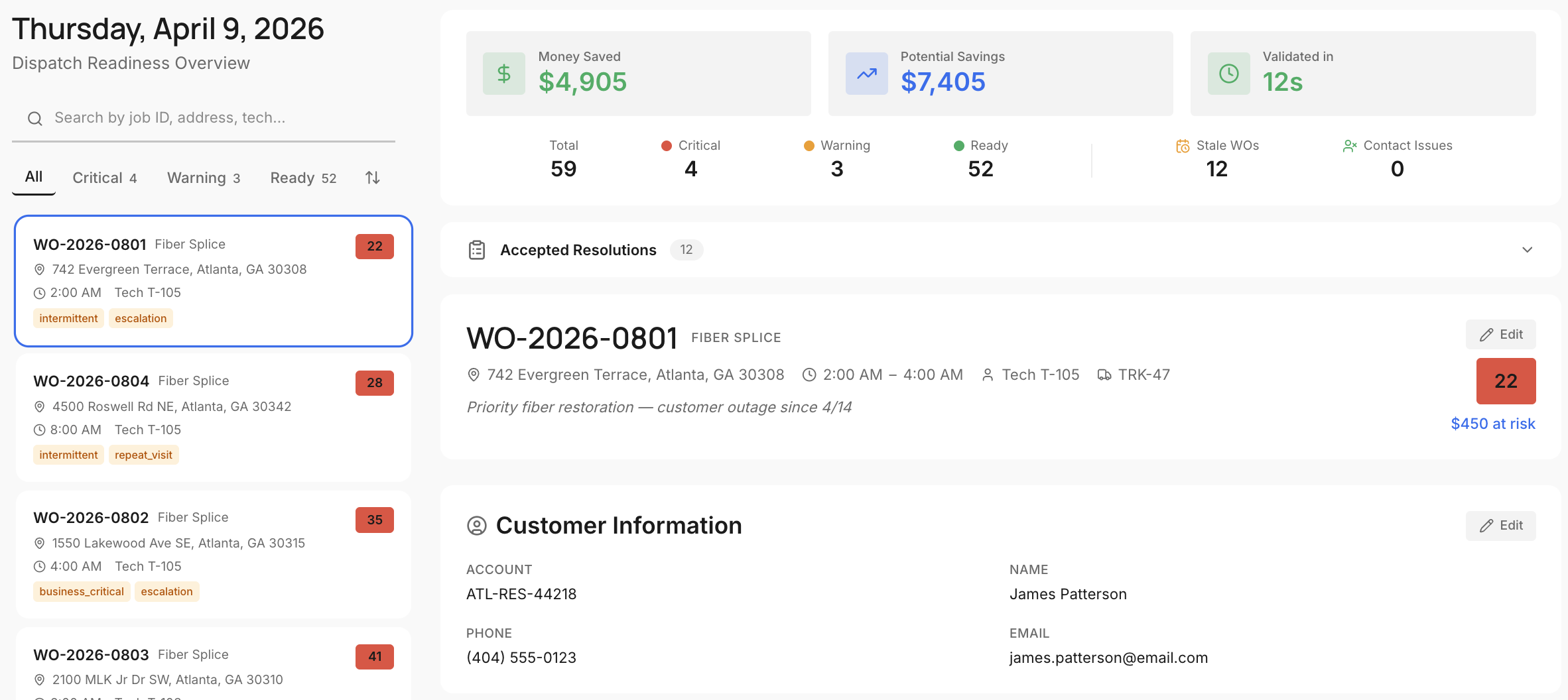Click the intermittent tag on WO-2026-0801
Image resolution: width=1568 pixels, height=700 pixels.
(68, 319)
